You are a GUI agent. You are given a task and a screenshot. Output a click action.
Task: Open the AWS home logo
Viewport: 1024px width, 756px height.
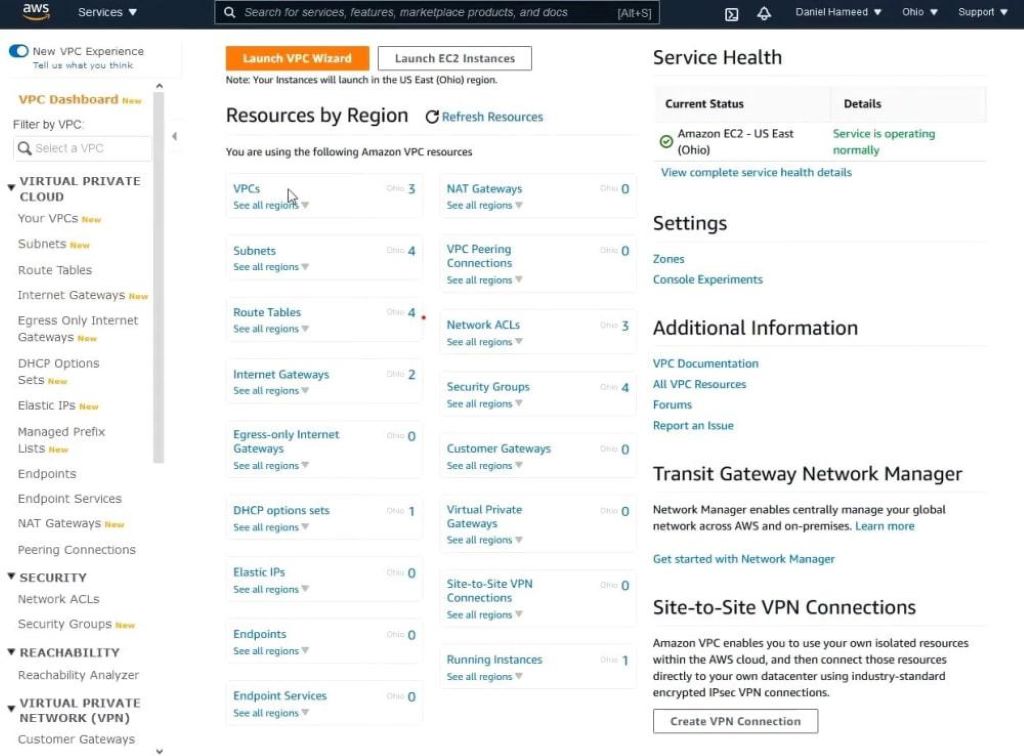[x=36, y=12]
